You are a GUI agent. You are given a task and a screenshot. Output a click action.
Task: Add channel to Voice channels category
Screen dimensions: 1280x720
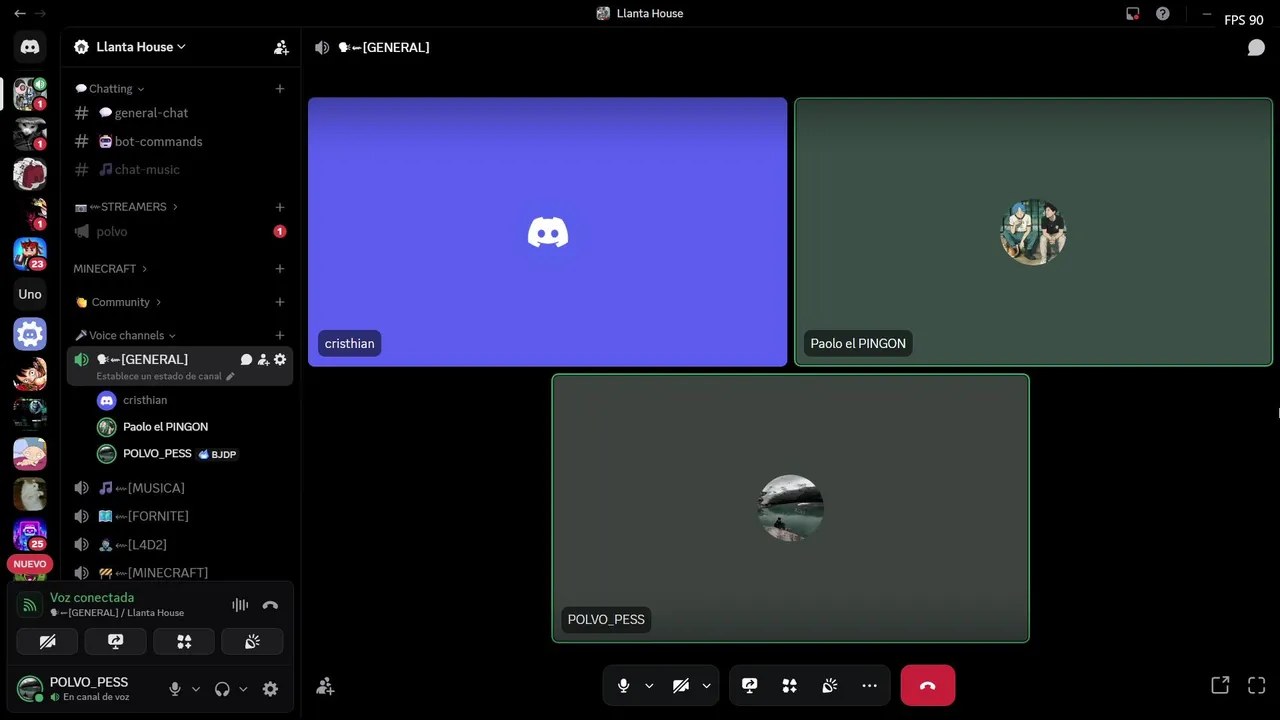[x=280, y=336]
